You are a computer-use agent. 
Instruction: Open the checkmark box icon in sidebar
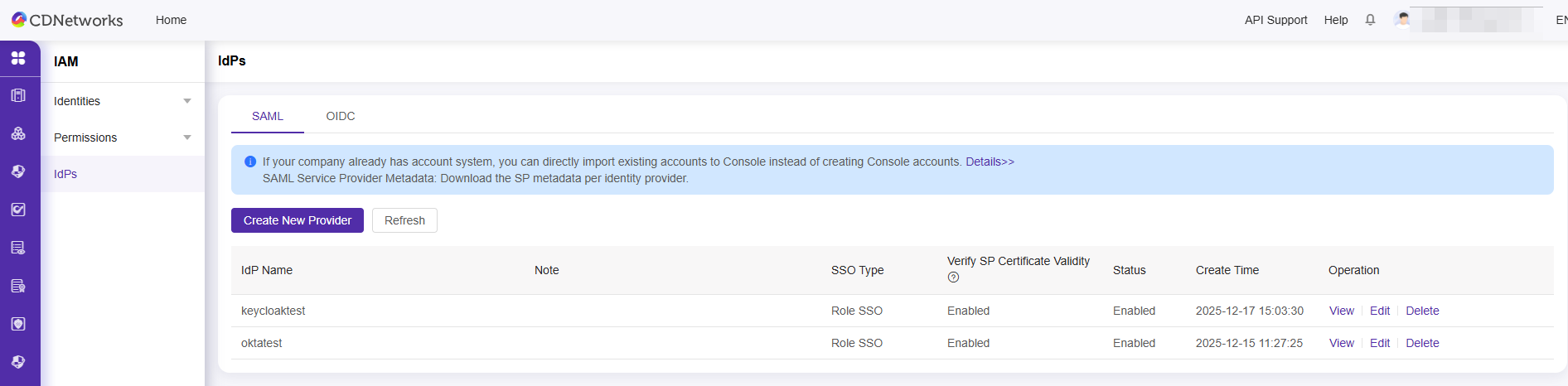pyautogui.click(x=18, y=210)
